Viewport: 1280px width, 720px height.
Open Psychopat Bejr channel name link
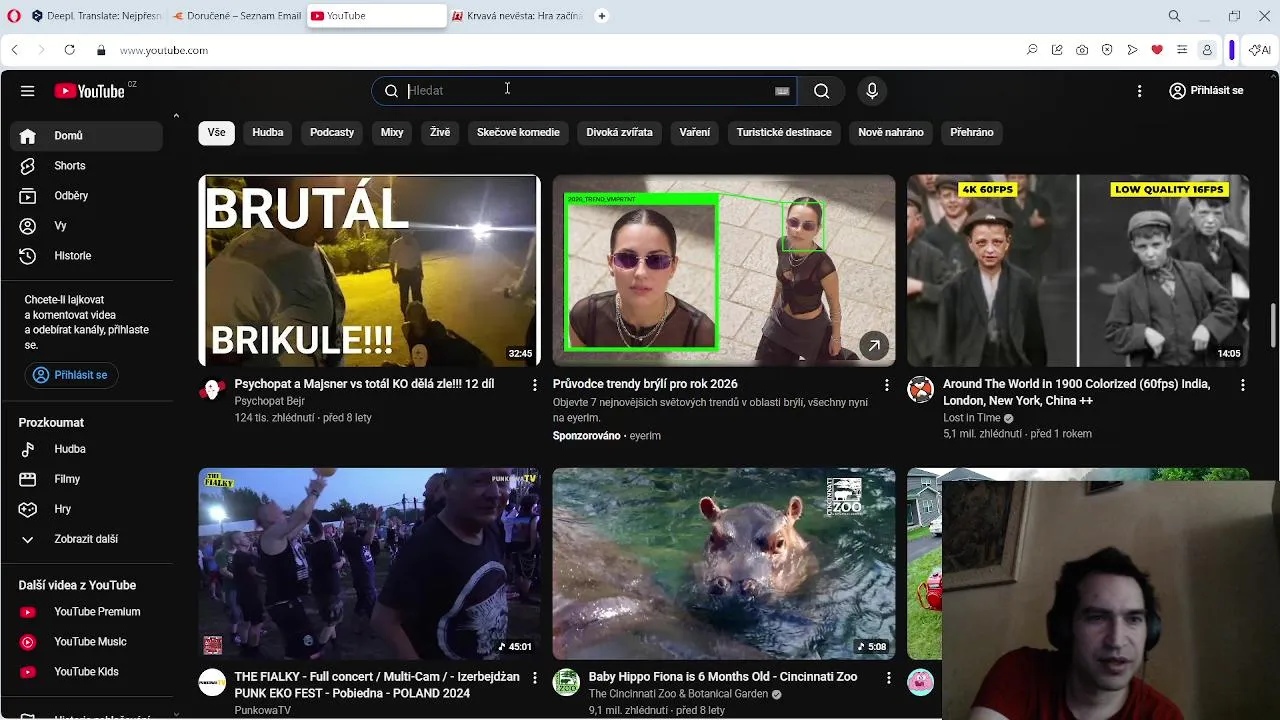(x=269, y=401)
